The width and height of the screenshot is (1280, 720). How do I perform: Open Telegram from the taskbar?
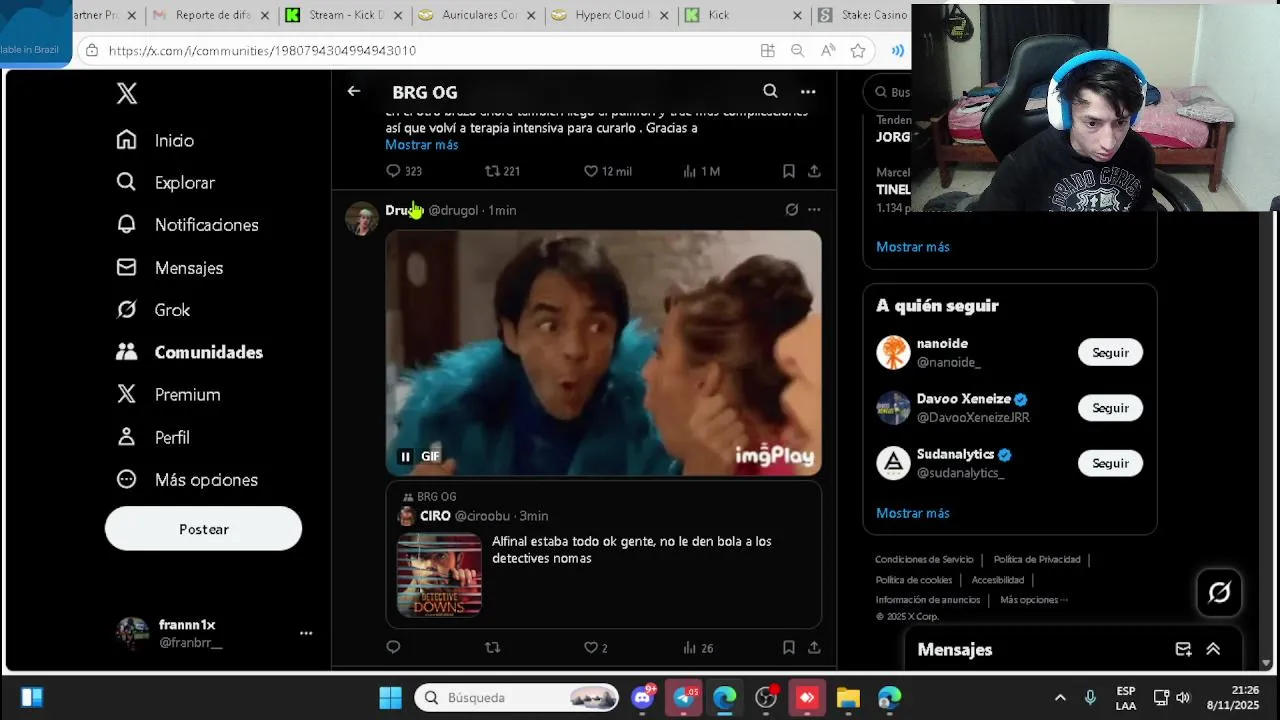click(x=685, y=697)
